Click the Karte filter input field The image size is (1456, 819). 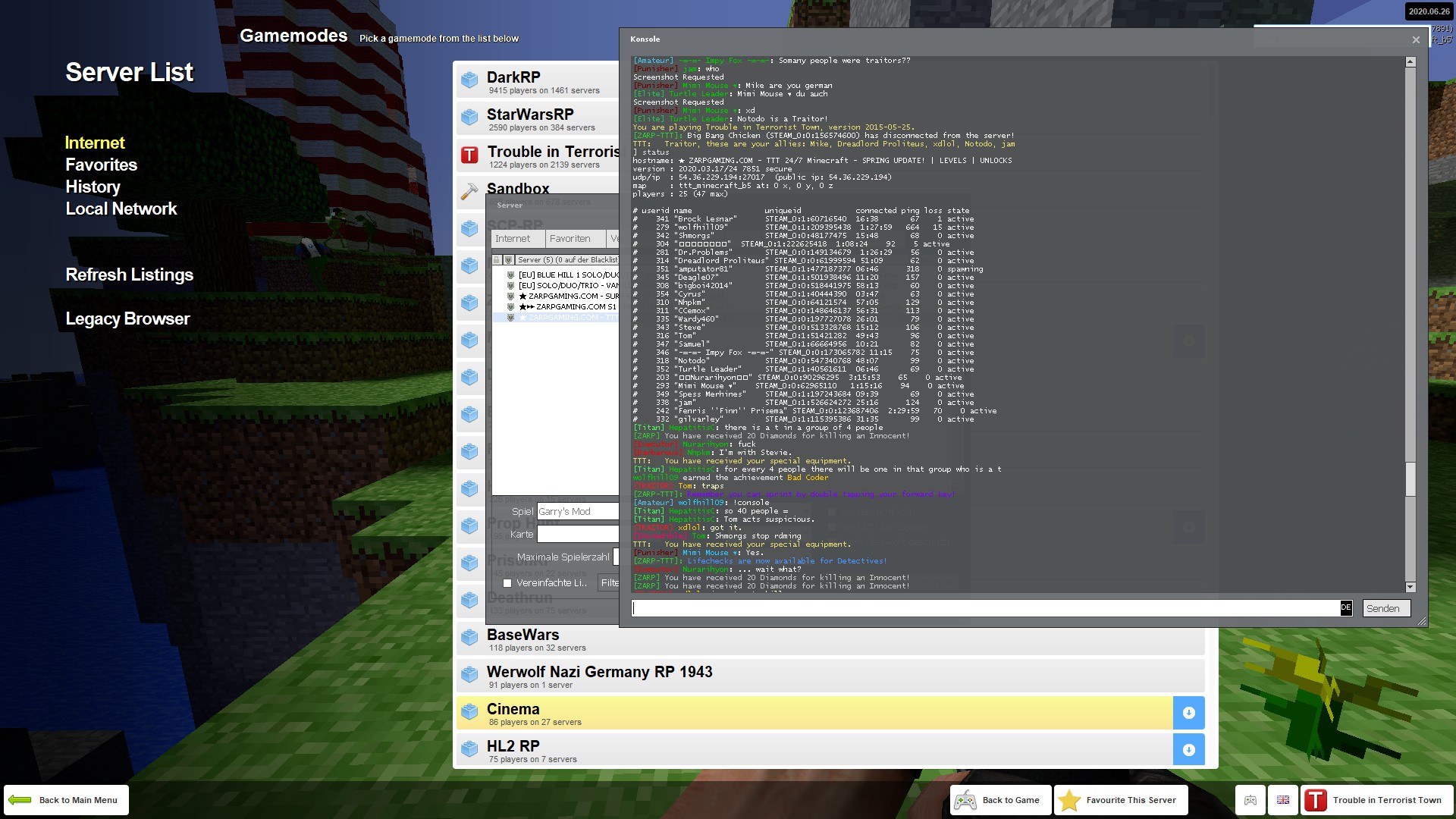pos(578,535)
